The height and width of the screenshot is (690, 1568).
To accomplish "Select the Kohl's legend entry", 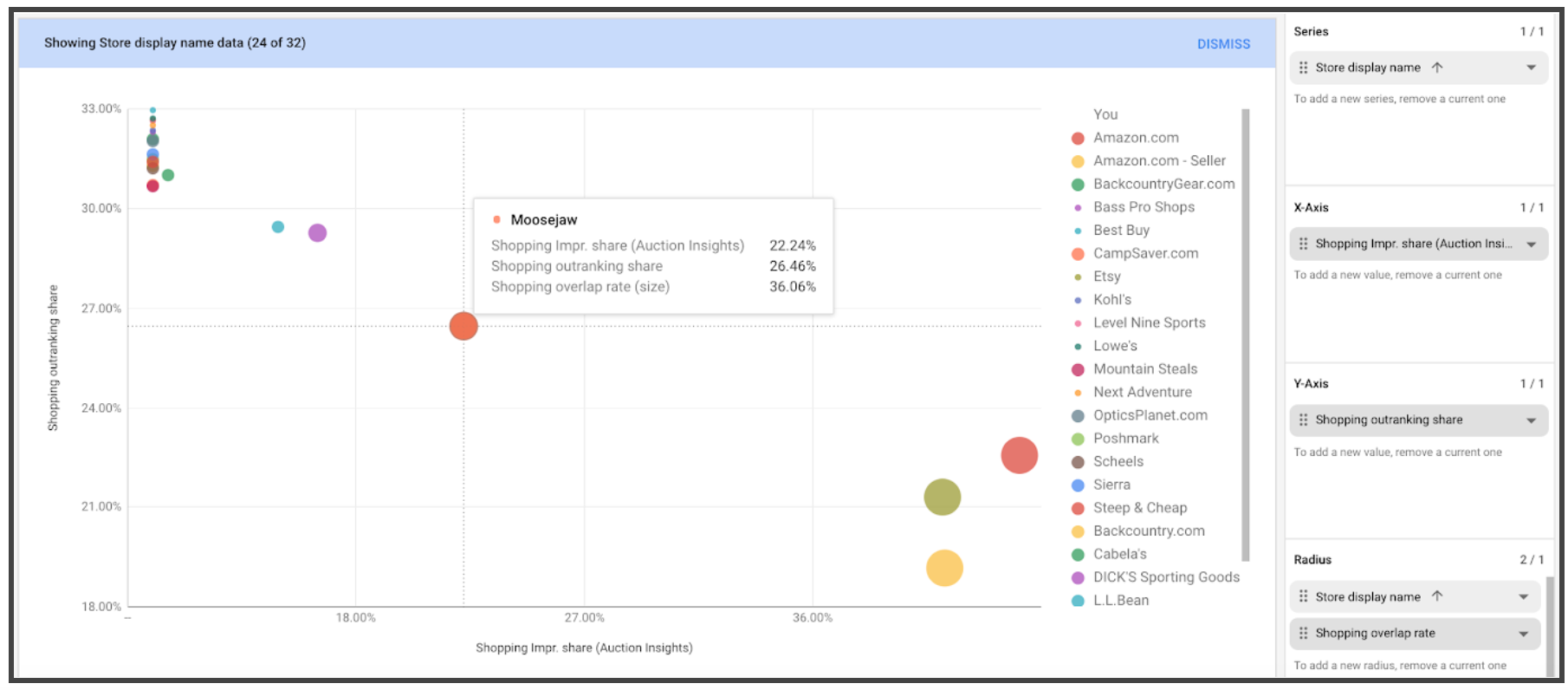I will coord(1102,300).
